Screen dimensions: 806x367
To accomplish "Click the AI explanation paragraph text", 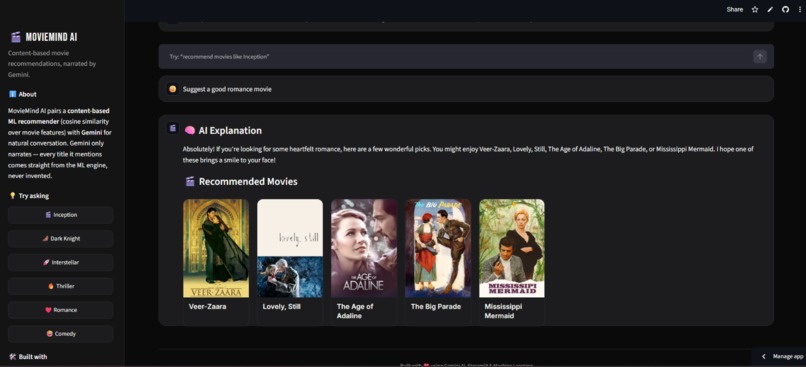I will 468,154.
